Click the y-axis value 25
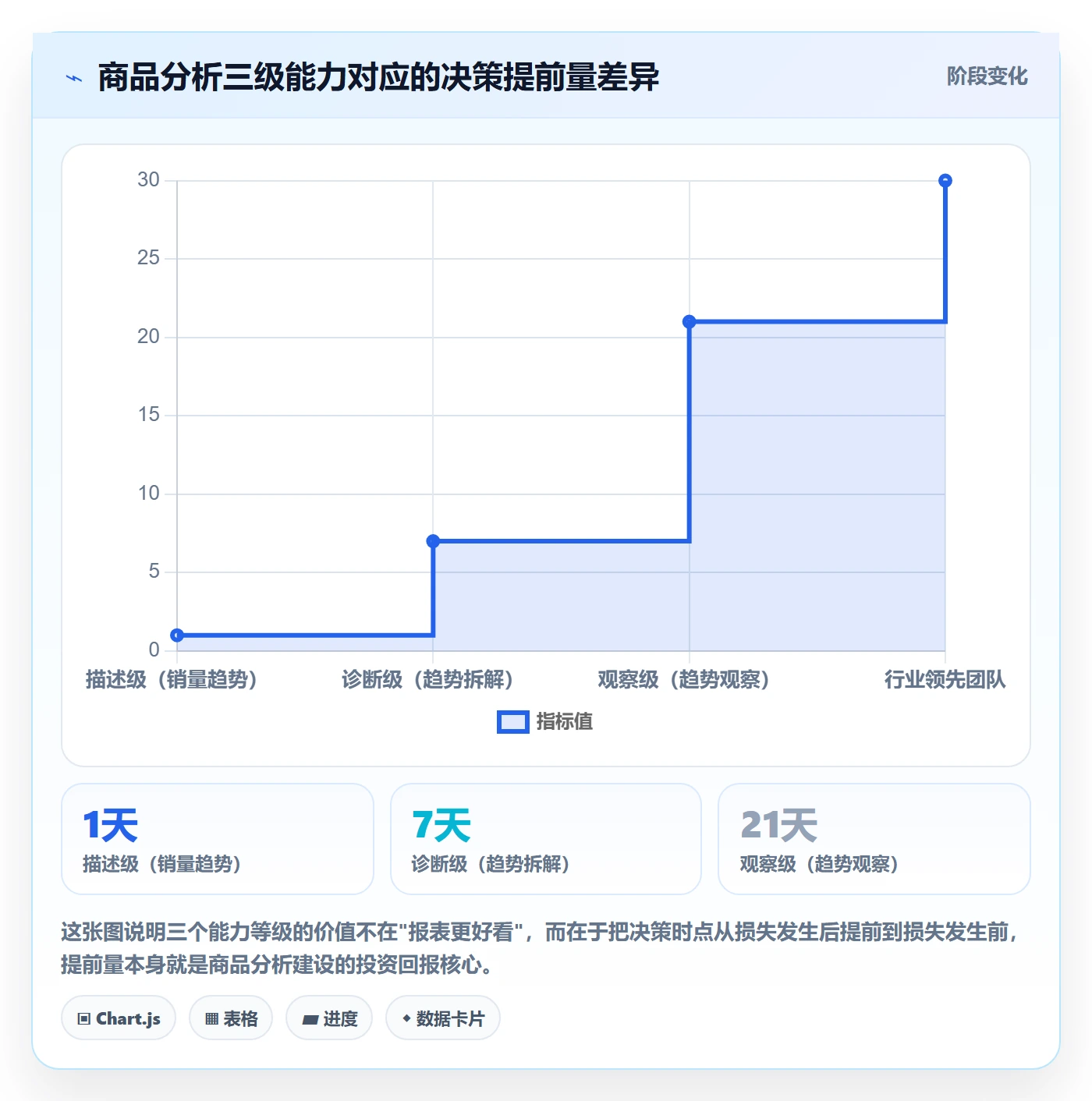Viewport: 1092px width, 1101px height. [148, 258]
